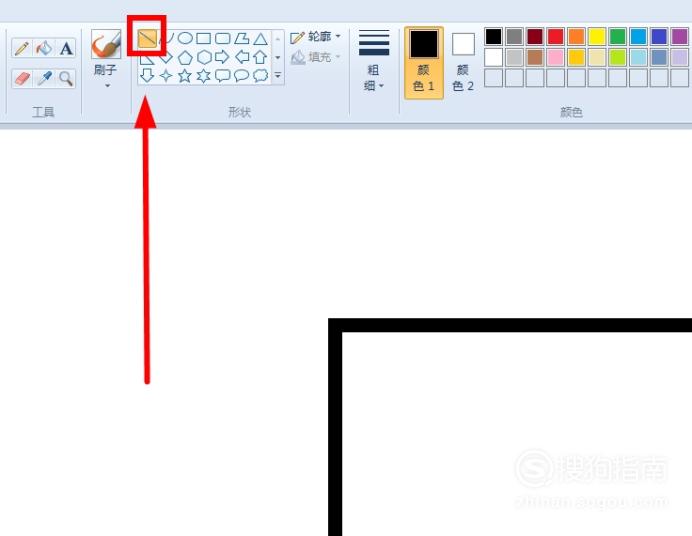This screenshot has width=692, height=536.
Task: Select the right arrow shape
Action: (222, 57)
